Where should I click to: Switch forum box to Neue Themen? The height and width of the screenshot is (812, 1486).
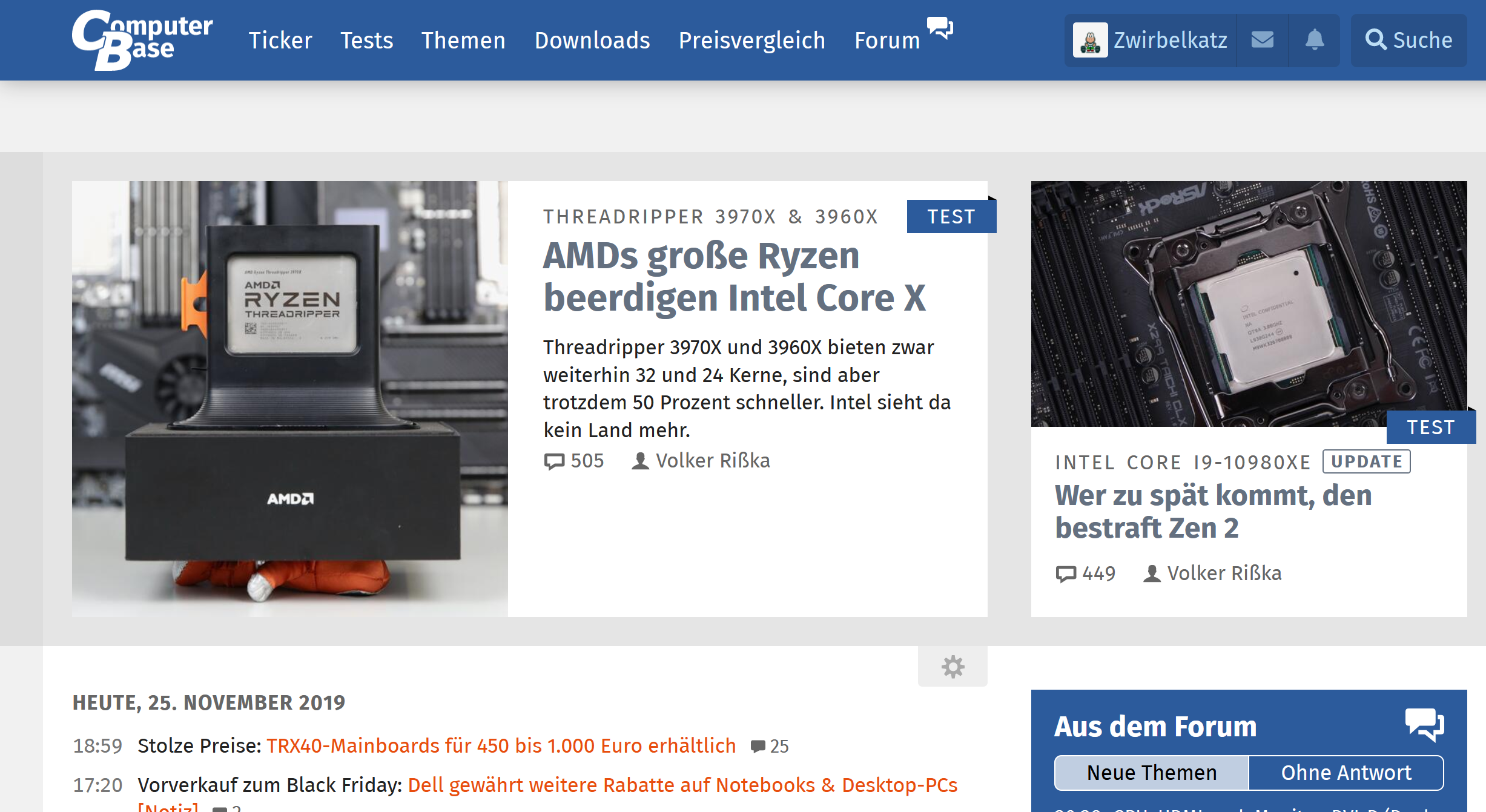tap(1151, 773)
